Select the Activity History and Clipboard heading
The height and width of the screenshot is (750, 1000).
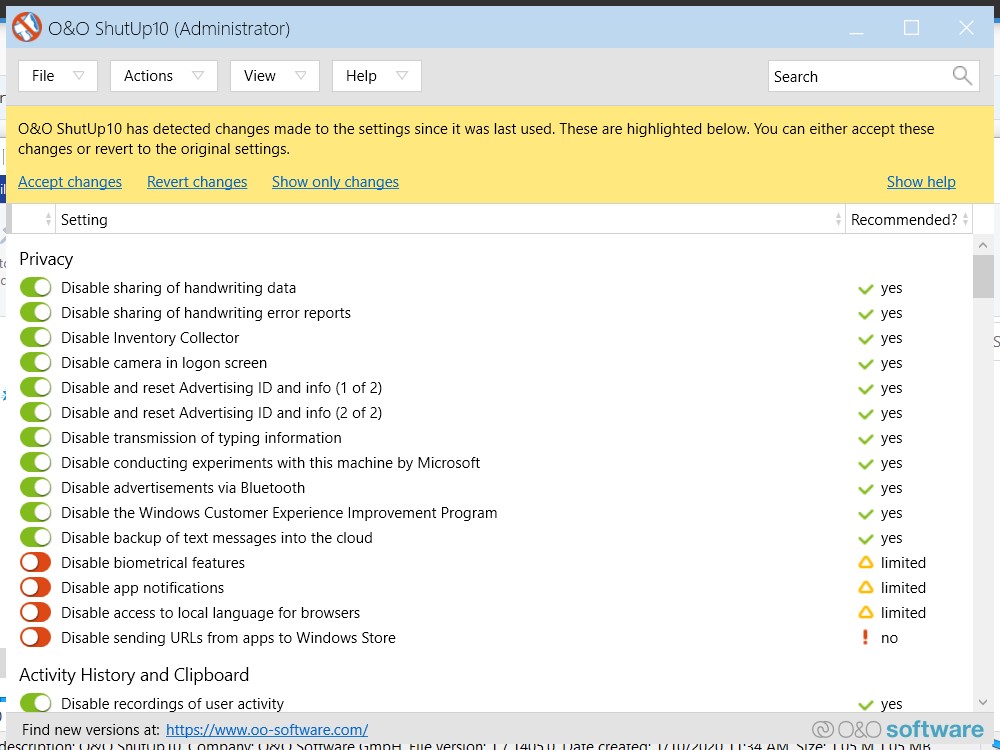134,675
